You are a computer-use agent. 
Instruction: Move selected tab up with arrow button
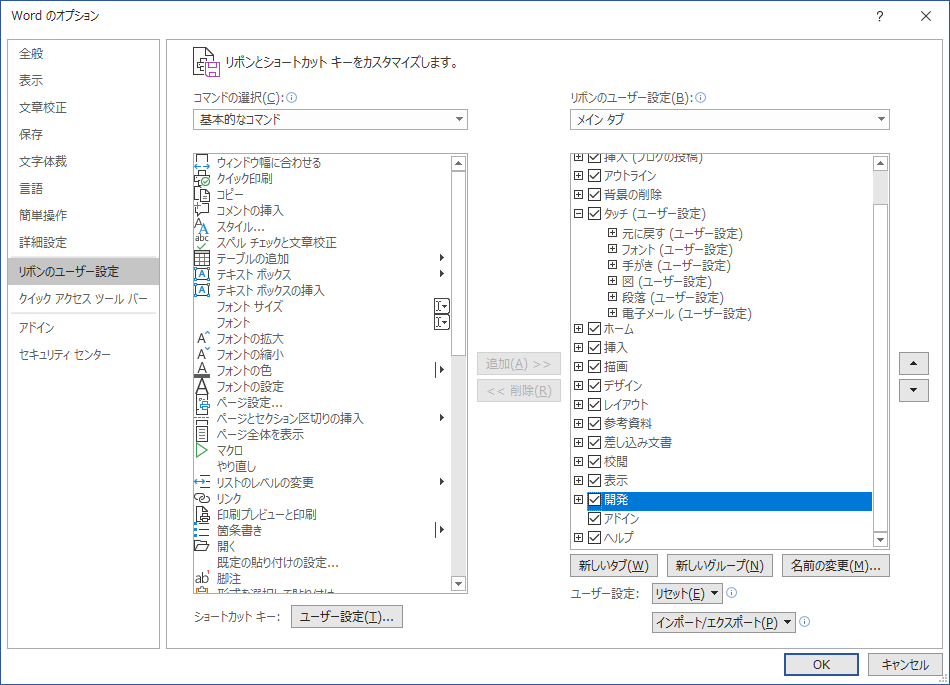(x=914, y=363)
